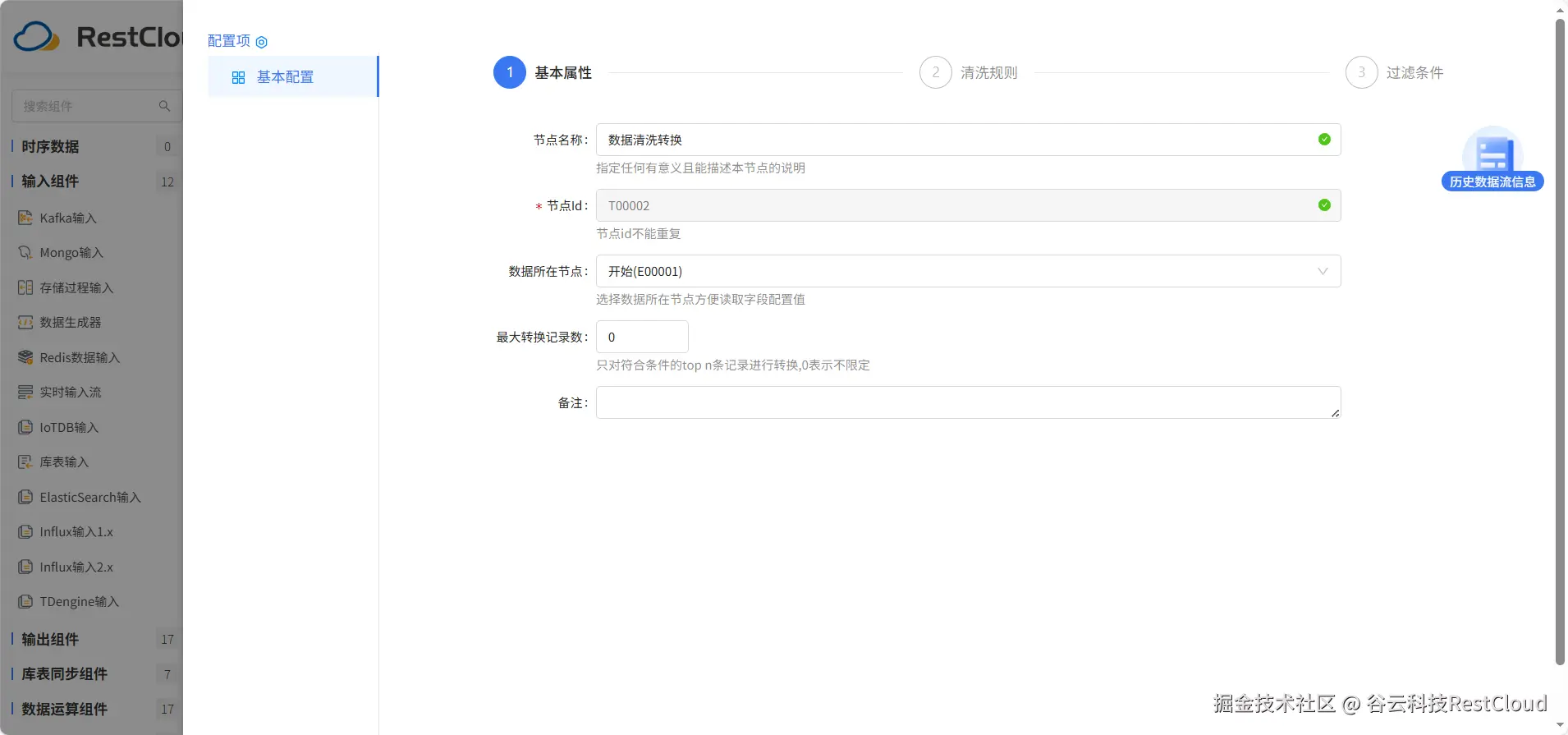Viewport: 1568px width, 735px height.
Task: Click the 历史数据流信息 button label
Action: tap(1492, 181)
